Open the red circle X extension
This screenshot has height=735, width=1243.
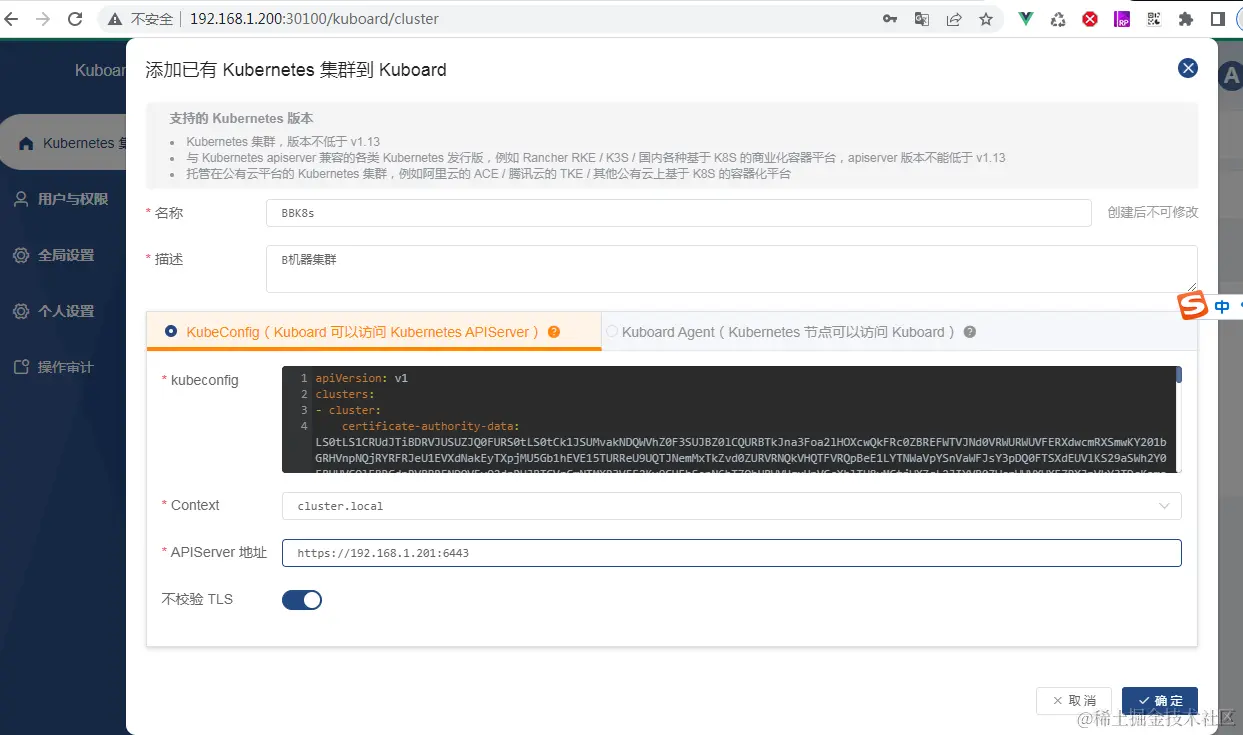click(1090, 19)
